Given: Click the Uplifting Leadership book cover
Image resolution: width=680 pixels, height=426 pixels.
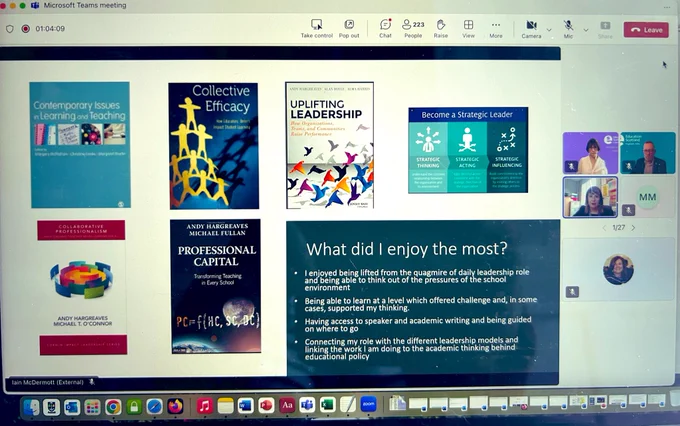Looking at the screenshot, I should pyautogui.click(x=330, y=145).
